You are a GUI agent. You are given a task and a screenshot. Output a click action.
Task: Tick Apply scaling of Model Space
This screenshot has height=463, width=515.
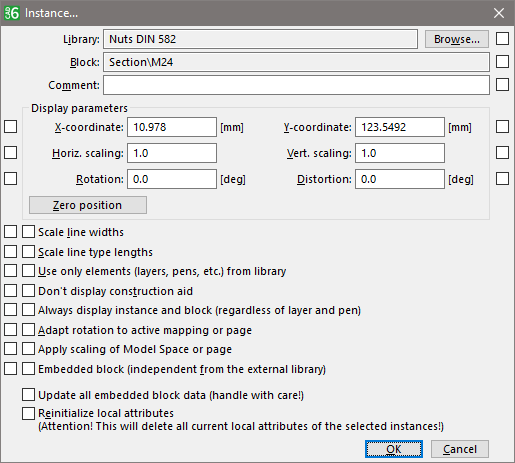coord(28,349)
